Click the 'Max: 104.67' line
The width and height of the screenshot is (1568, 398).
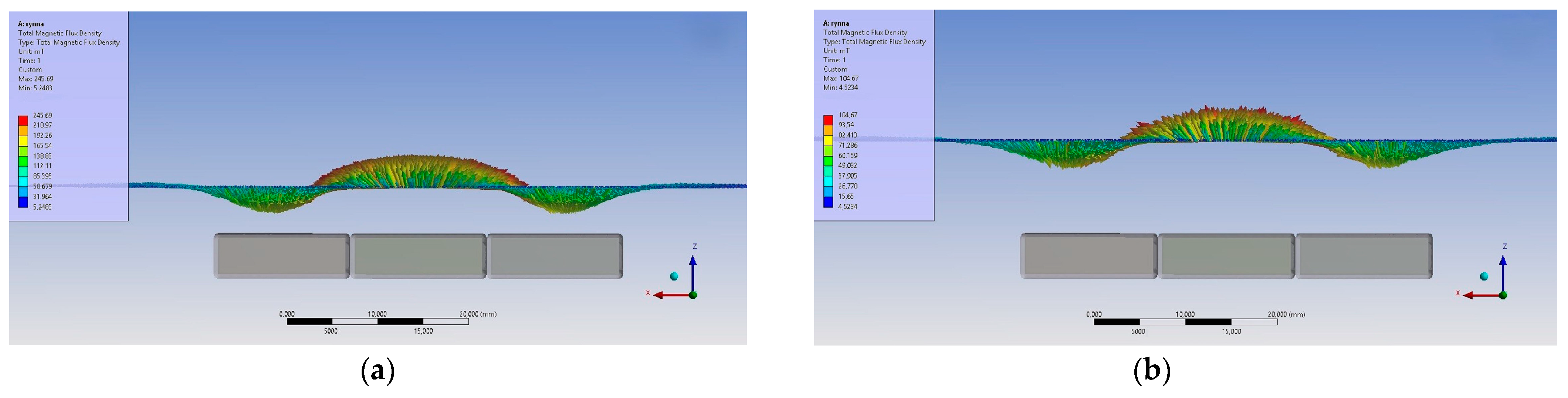point(841,78)
